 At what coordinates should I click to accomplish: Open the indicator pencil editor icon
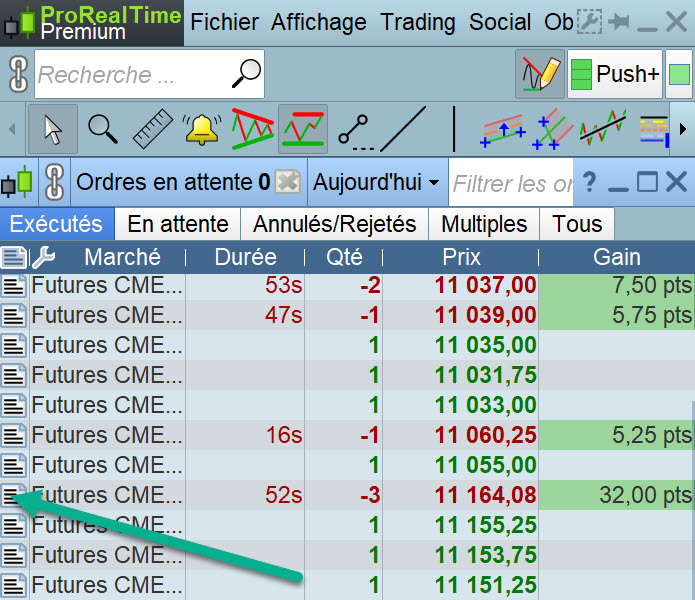coord(540,74)
